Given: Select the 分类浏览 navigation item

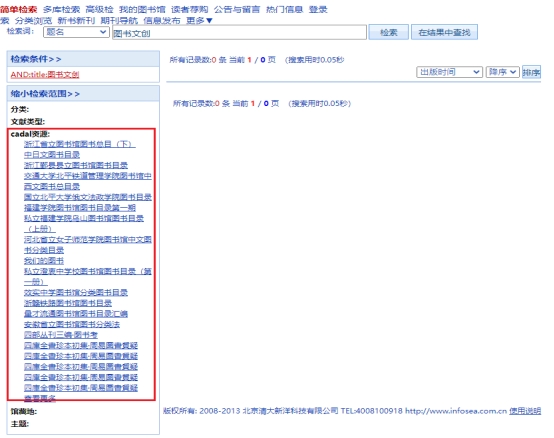Looking at the screenshot, I should click(x=33, y=20).
